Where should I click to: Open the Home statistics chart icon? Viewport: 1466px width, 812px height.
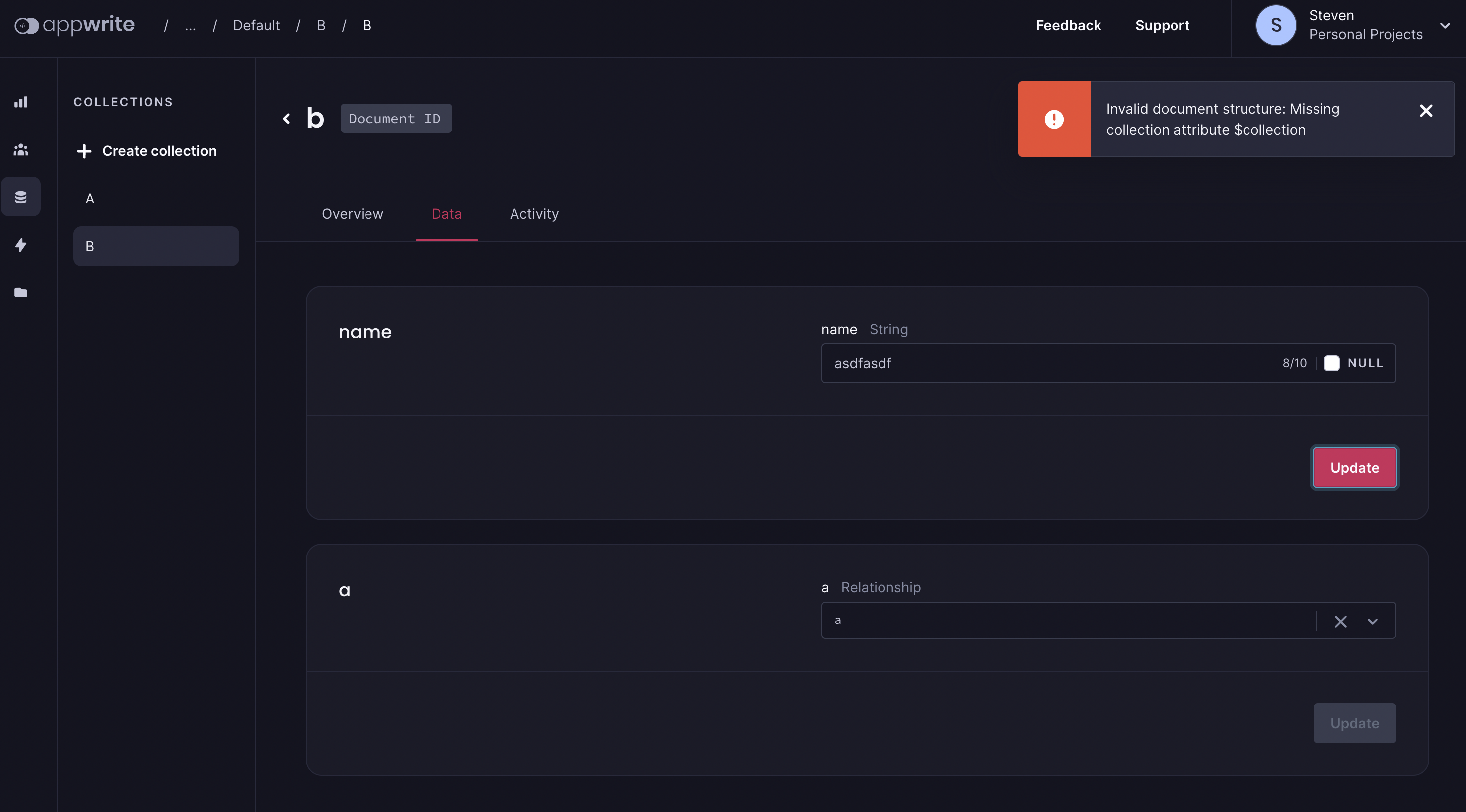pyautogui.click(x=21, y=102)
